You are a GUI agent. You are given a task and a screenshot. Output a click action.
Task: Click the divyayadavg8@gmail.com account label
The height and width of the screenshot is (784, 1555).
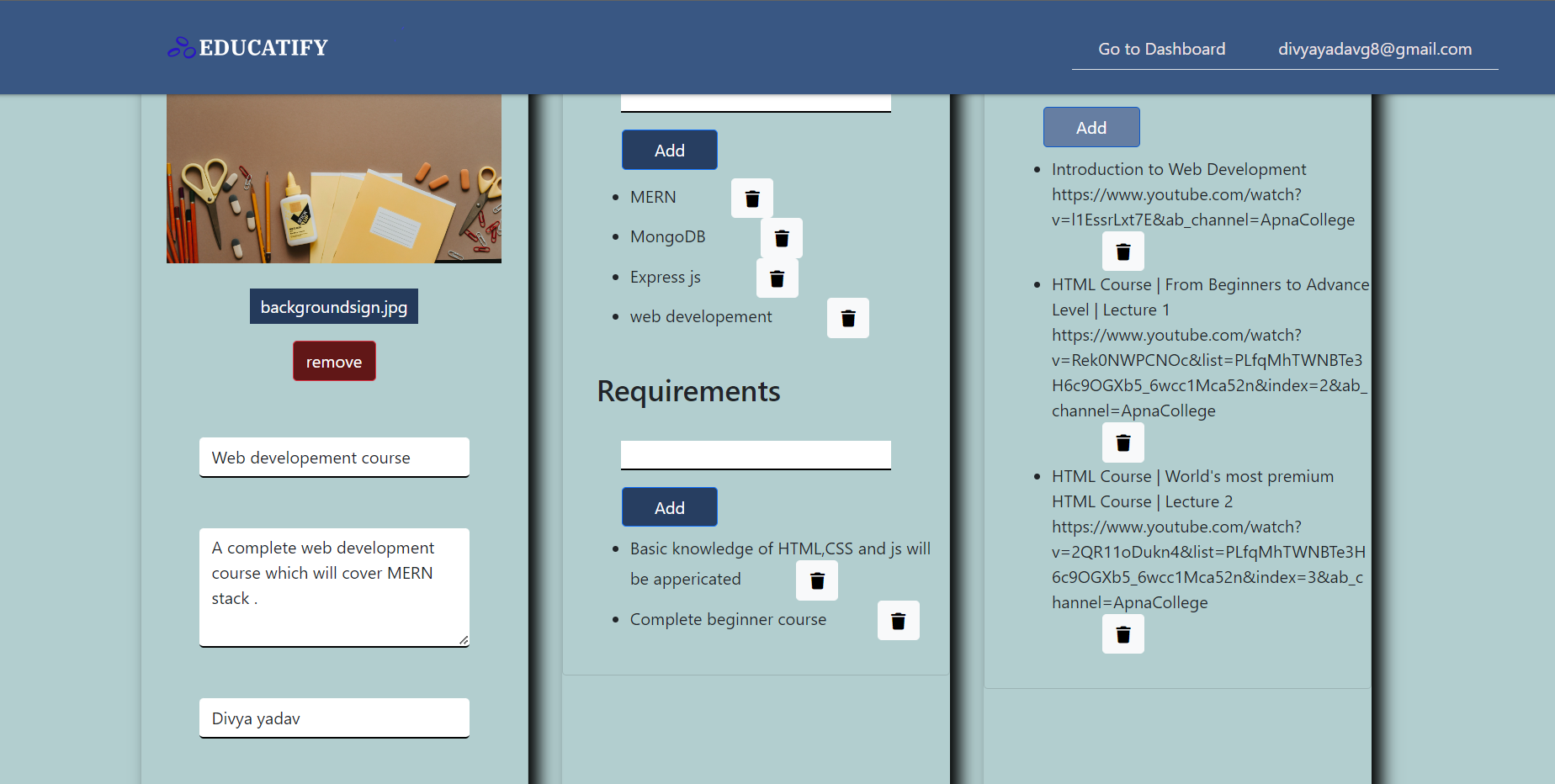[x=1375, y=49]
